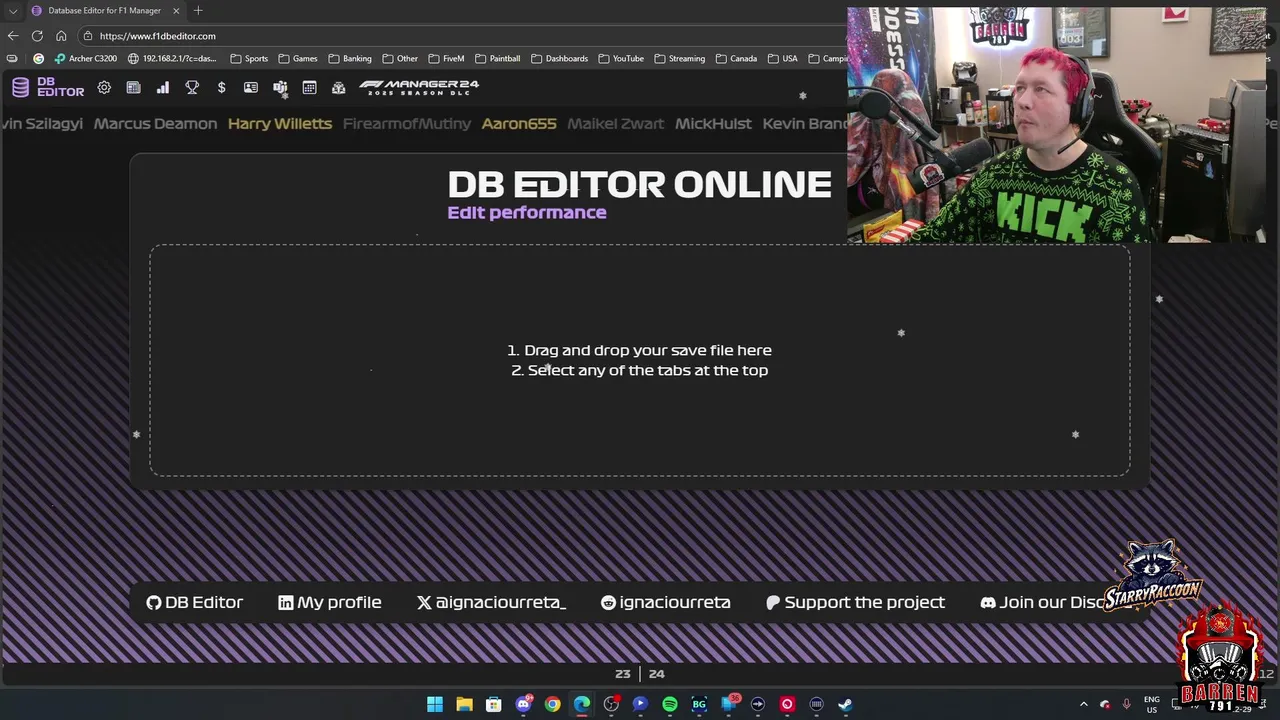Image resolution: width=1280 pixels, height=720 pixels.
Task: Open the YouTube bookmarks folder
Action: point(621,58)
